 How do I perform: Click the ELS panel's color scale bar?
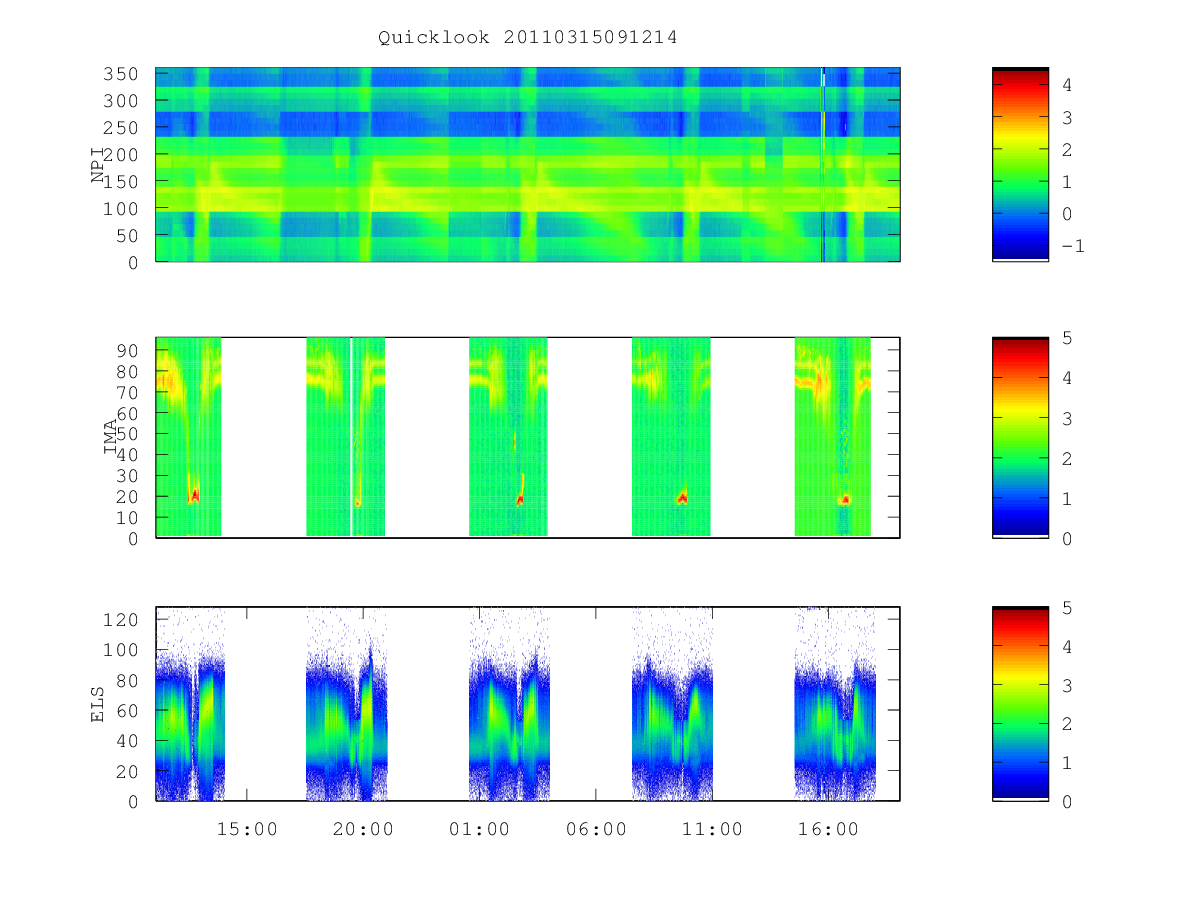1020,703
